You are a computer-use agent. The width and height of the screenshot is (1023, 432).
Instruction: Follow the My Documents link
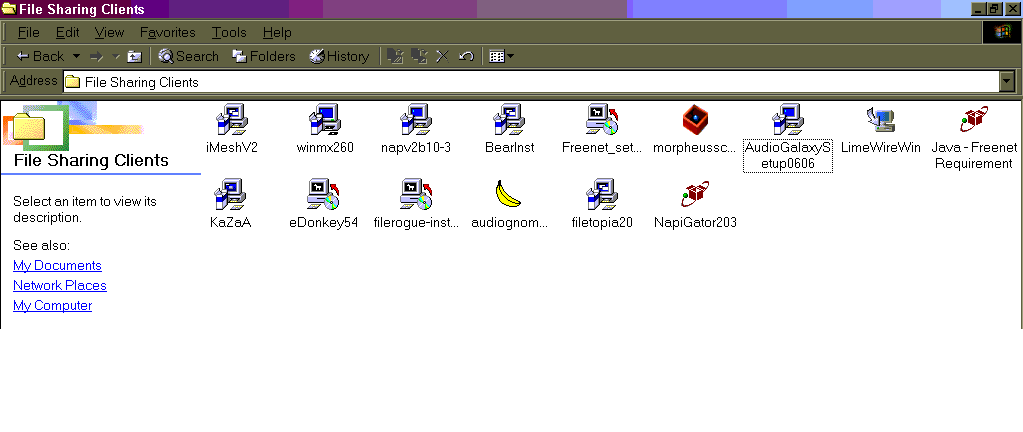tap(57, 266)
